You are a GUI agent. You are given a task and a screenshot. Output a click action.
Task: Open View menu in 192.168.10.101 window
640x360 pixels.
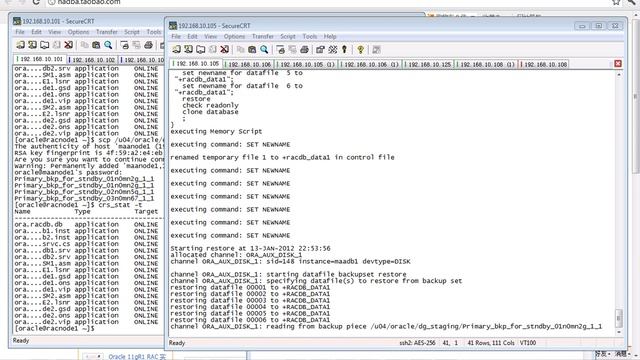click(54, 31)
